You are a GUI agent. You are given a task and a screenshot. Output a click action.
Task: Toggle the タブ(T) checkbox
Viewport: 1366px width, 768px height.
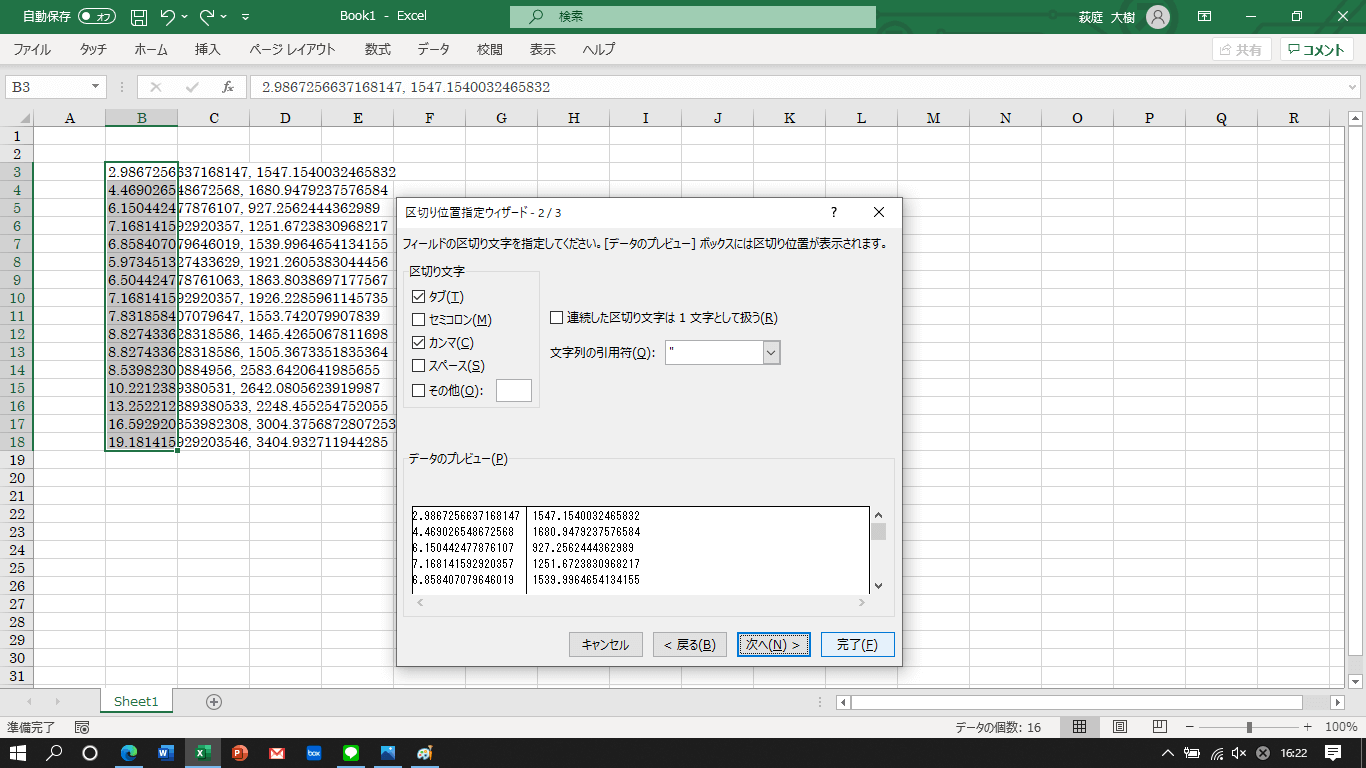point(419,296)
